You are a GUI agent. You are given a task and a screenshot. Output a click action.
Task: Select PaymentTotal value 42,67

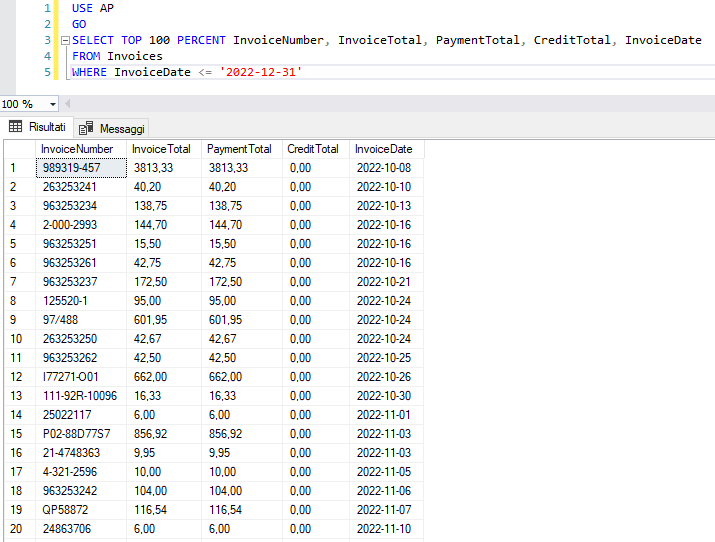point(242,339)
